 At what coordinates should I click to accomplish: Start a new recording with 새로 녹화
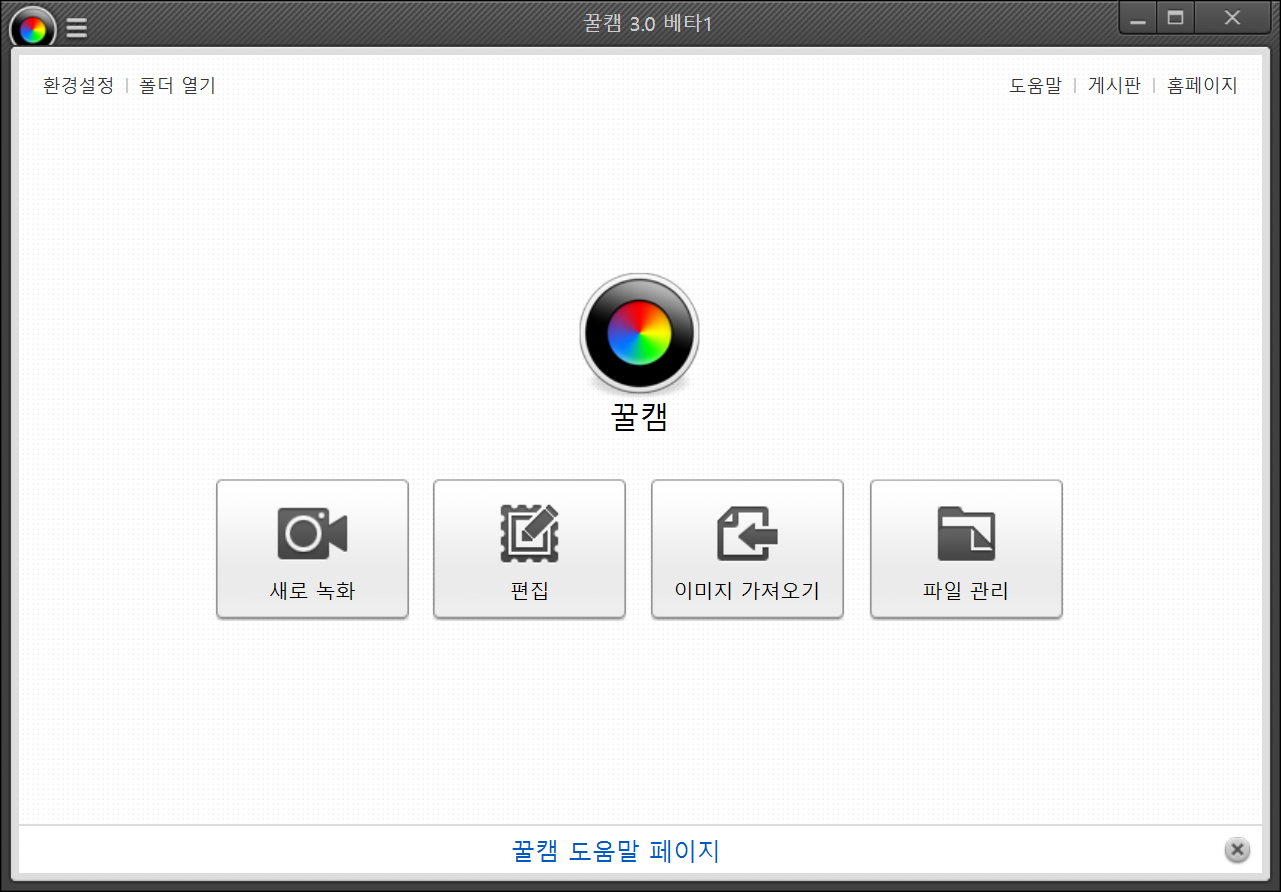[x=312, y=549]
